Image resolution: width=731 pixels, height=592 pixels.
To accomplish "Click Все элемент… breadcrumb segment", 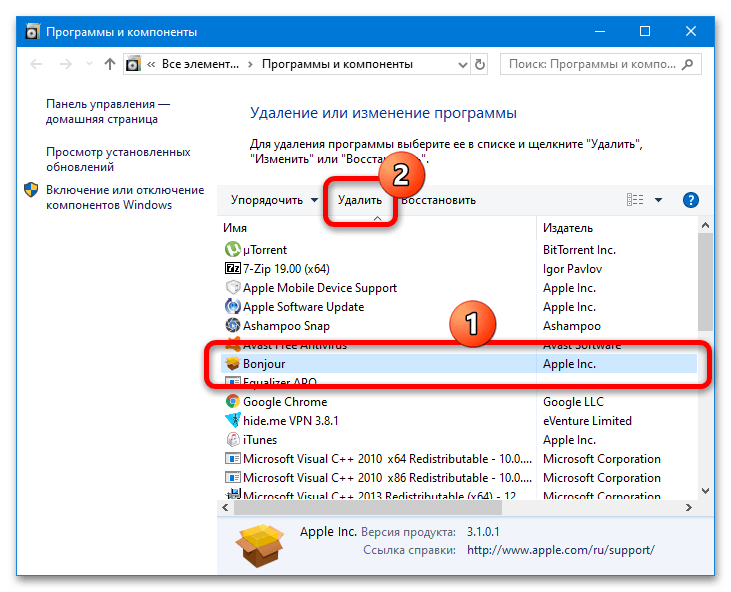I will point(200,64).
